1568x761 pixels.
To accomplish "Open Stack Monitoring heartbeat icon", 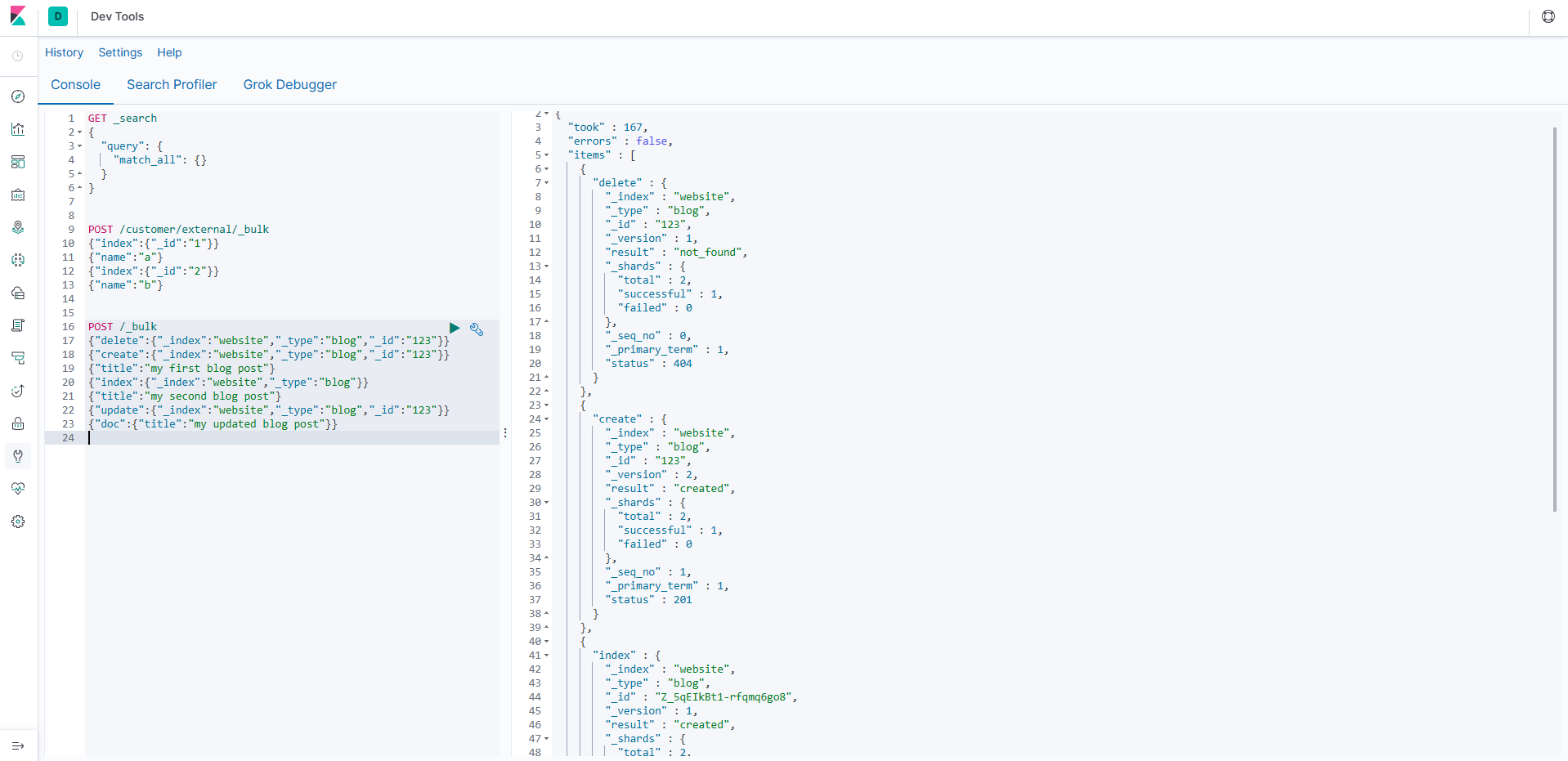I will click(x=18, y=489).
